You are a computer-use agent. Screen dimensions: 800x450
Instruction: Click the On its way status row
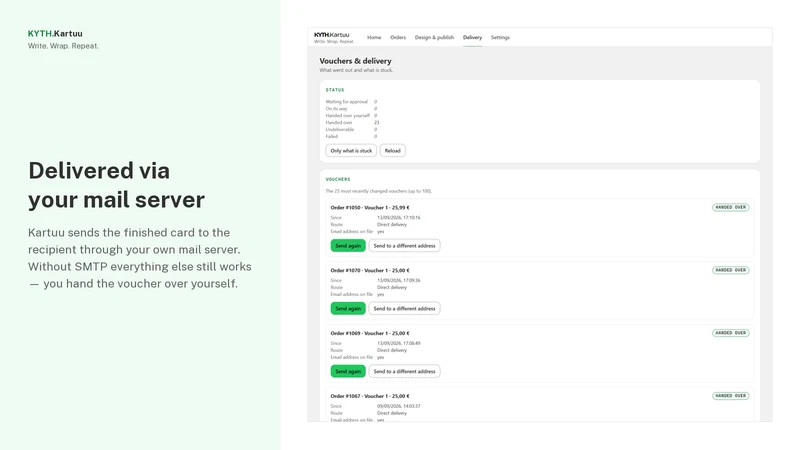pyautogui.click(x=352, y=109)
